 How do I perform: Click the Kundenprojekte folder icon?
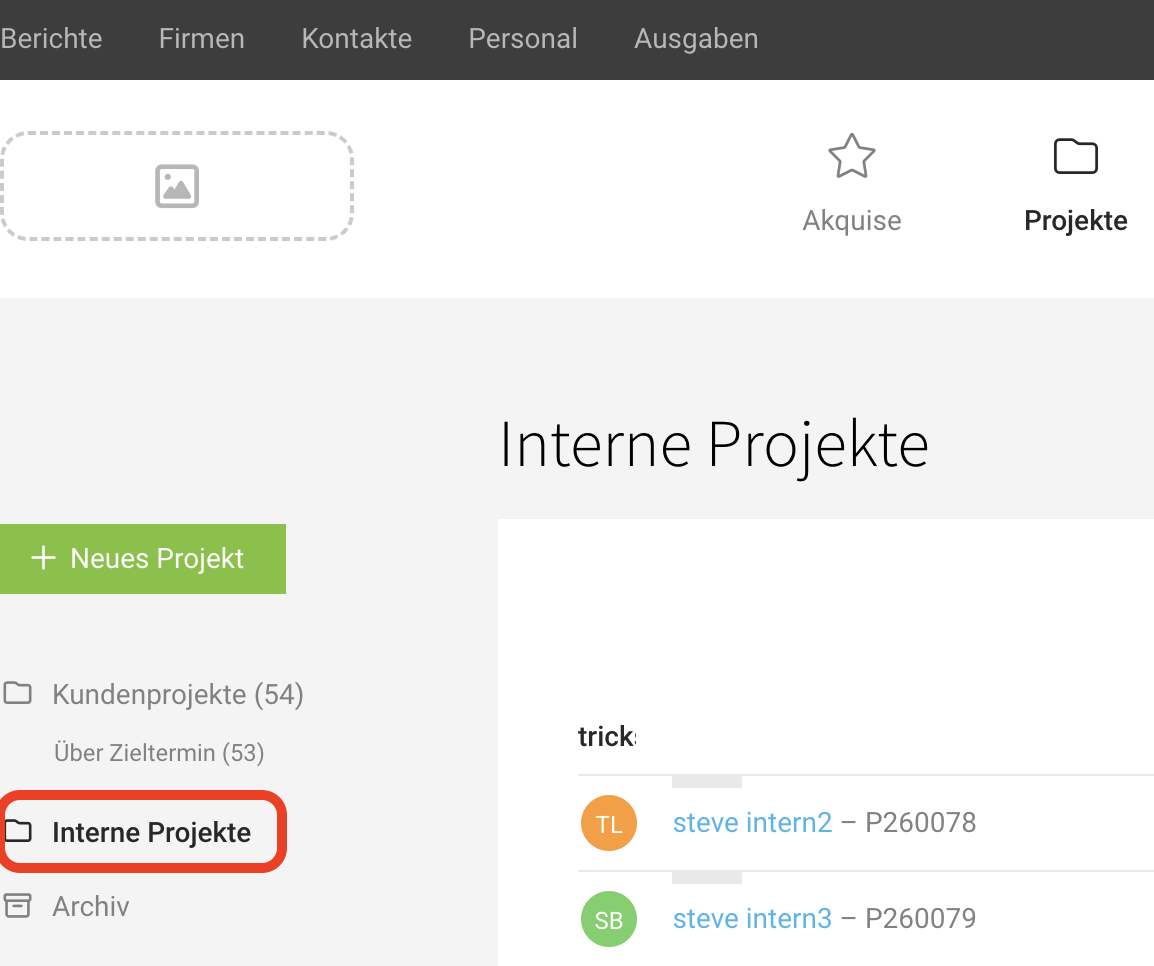pyautogui.click(x=17, y=693)
